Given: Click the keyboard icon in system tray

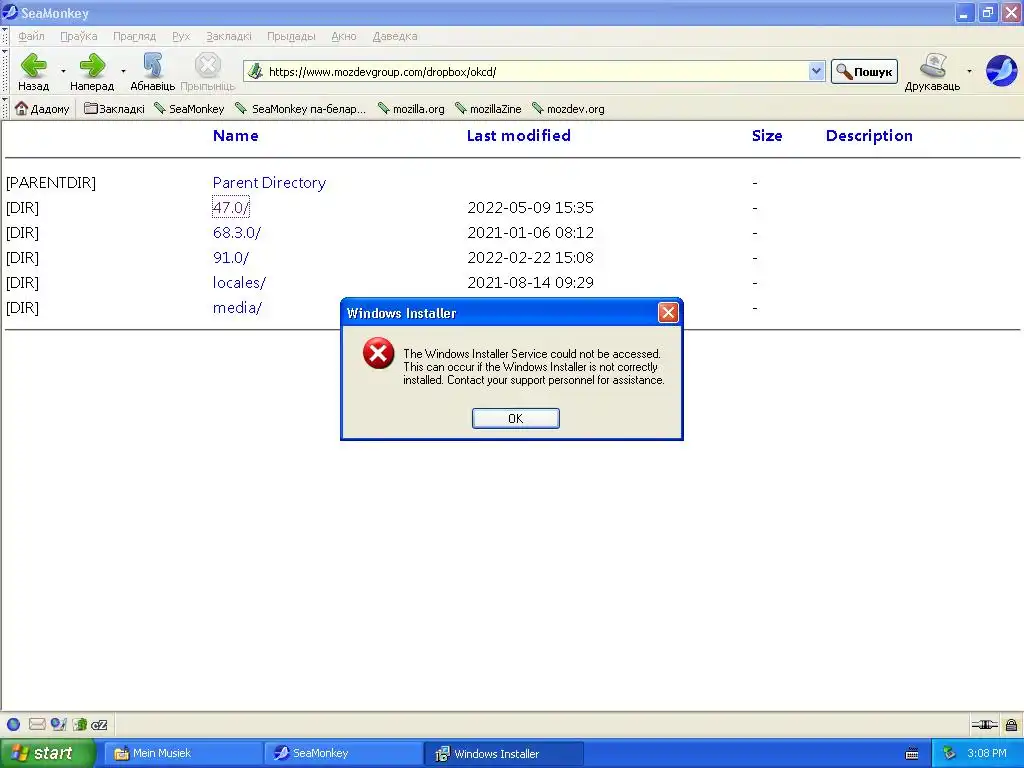Looking at the screenshot, I should click(x=912, y=754).
